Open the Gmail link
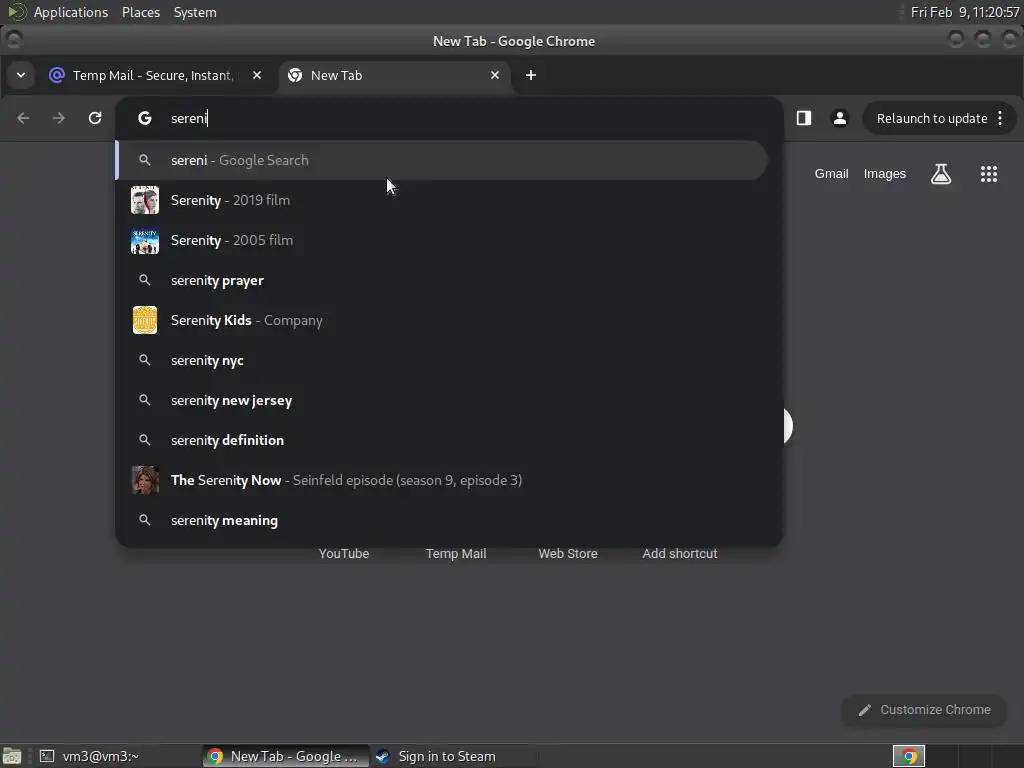Image resolution: width=1024 pixels, height=768 pixels. pyautogui.click(x=831, y=174)
